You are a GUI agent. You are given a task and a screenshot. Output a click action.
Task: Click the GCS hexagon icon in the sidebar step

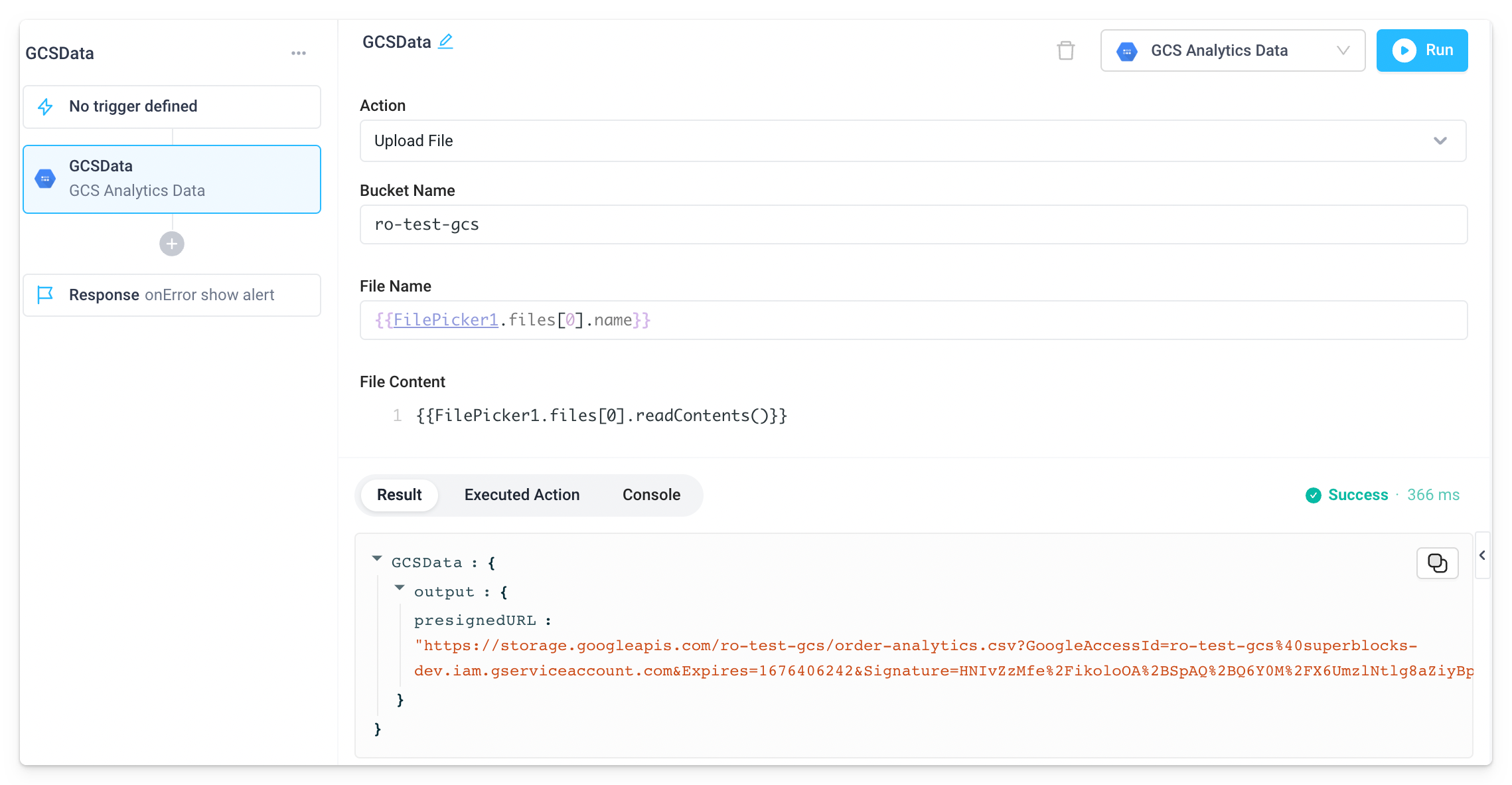[x=44, y=178]
